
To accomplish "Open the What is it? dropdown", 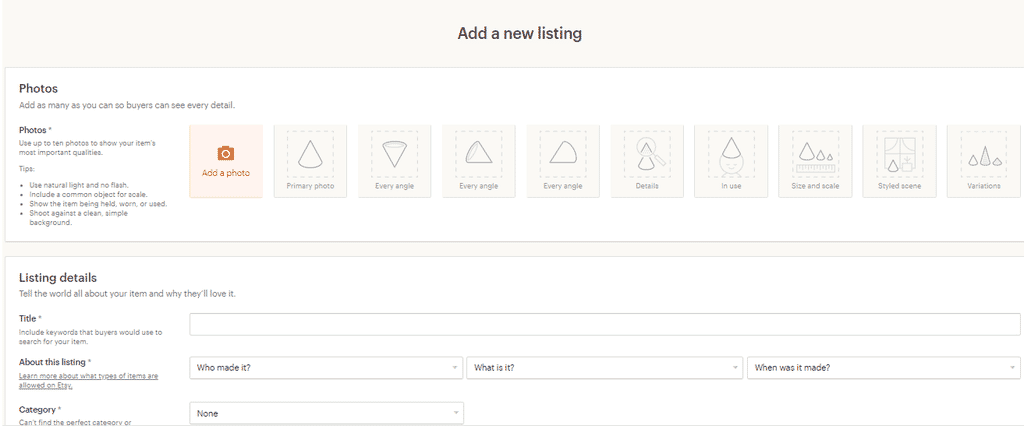I will (604, 368).
